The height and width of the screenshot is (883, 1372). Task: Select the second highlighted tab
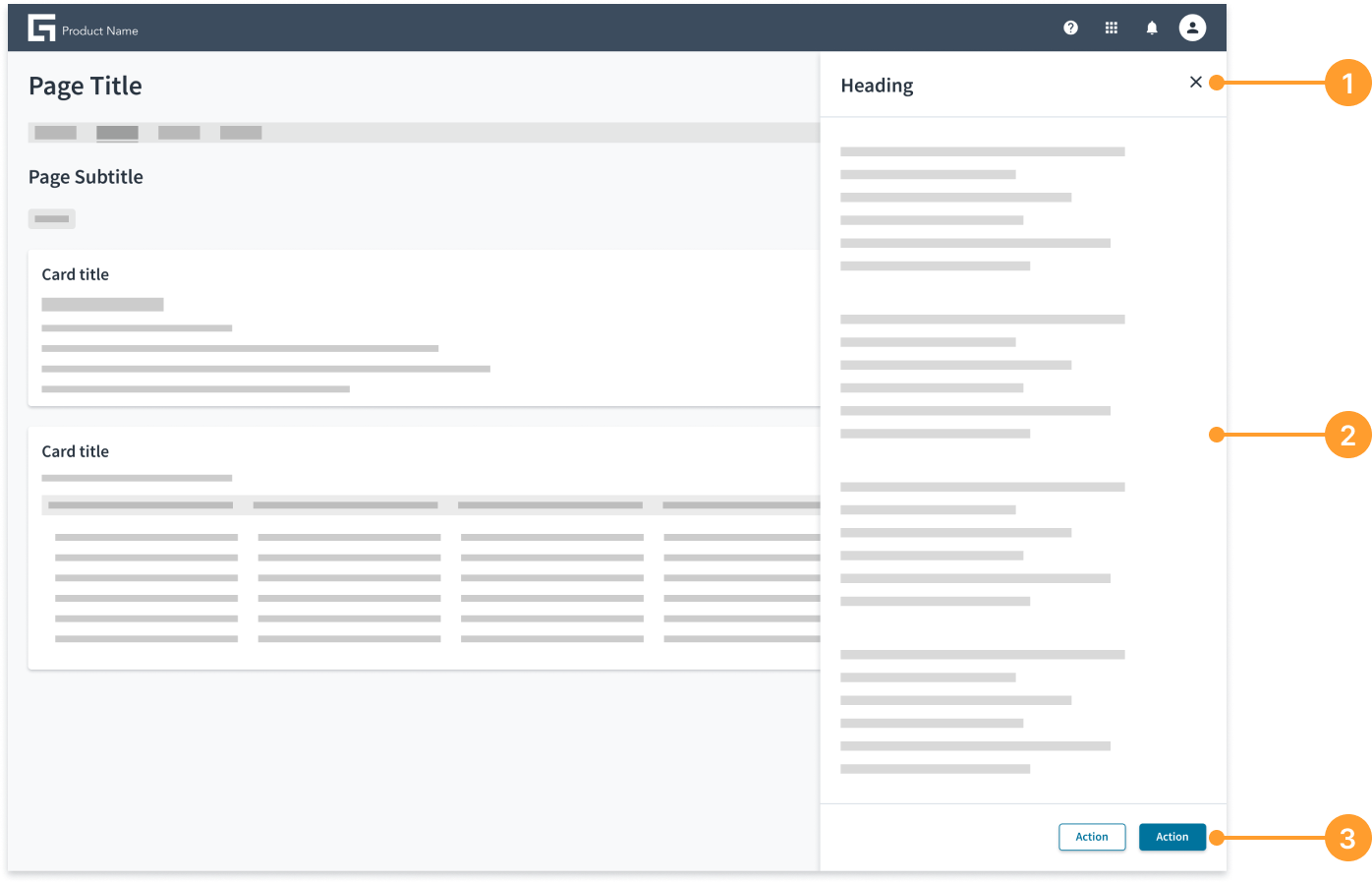117,133
